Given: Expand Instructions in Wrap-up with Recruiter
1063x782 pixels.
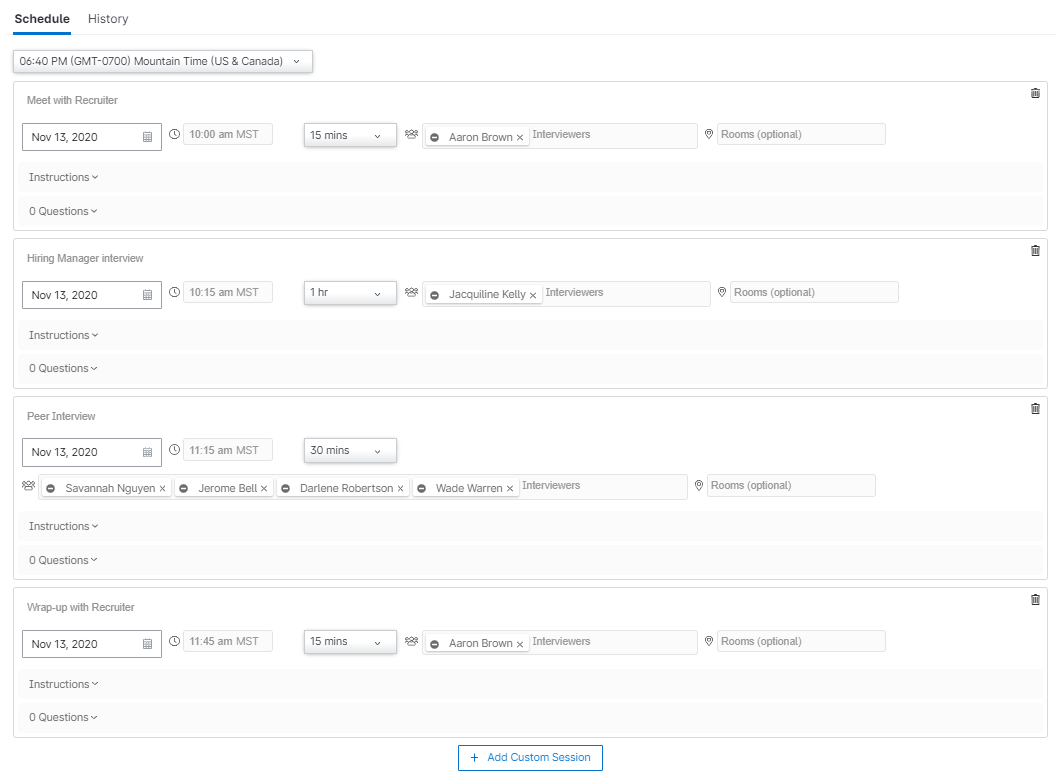Looking at the screenshot, I should (64, 684).
